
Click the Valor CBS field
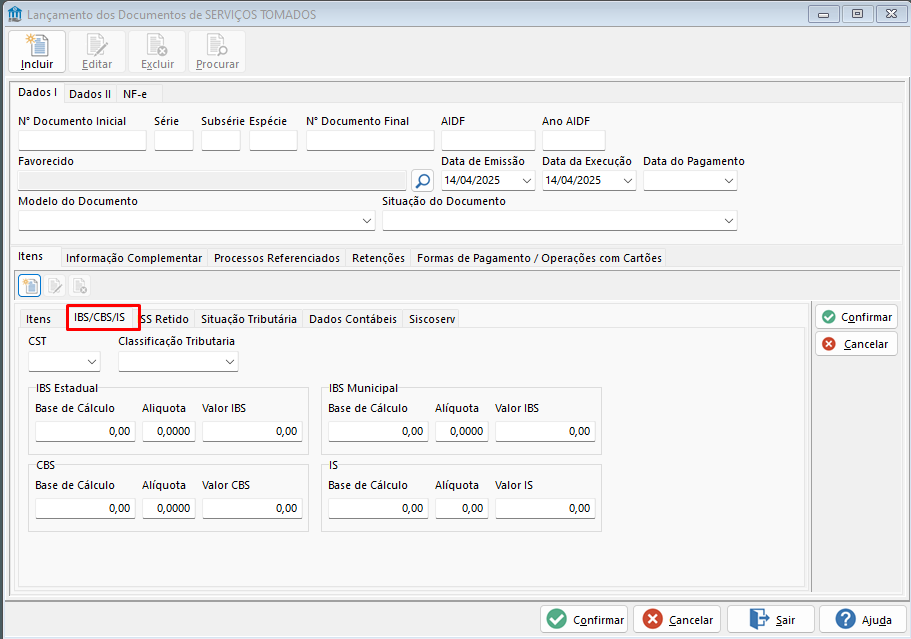point(252,508)
